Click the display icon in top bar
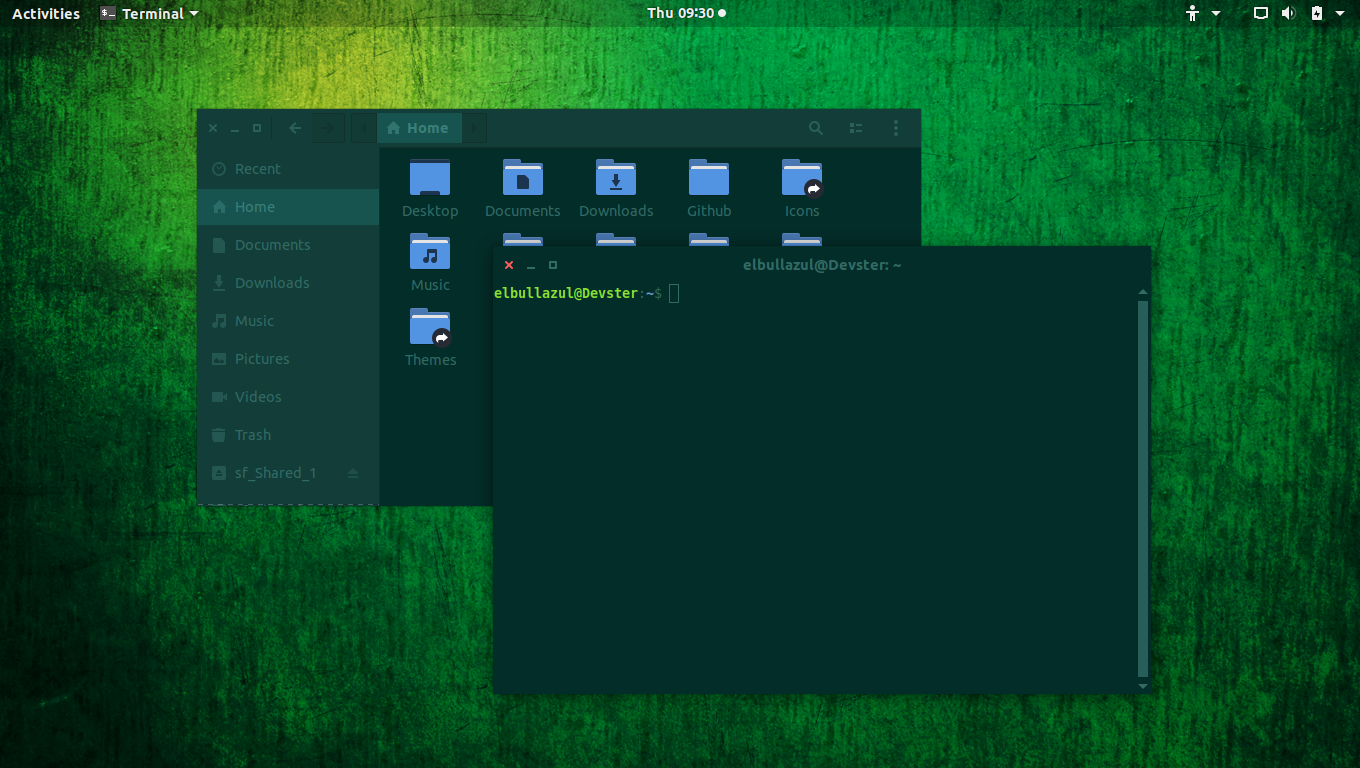The height and width of the screenshot is (768, 1360). pos(1261,13)
